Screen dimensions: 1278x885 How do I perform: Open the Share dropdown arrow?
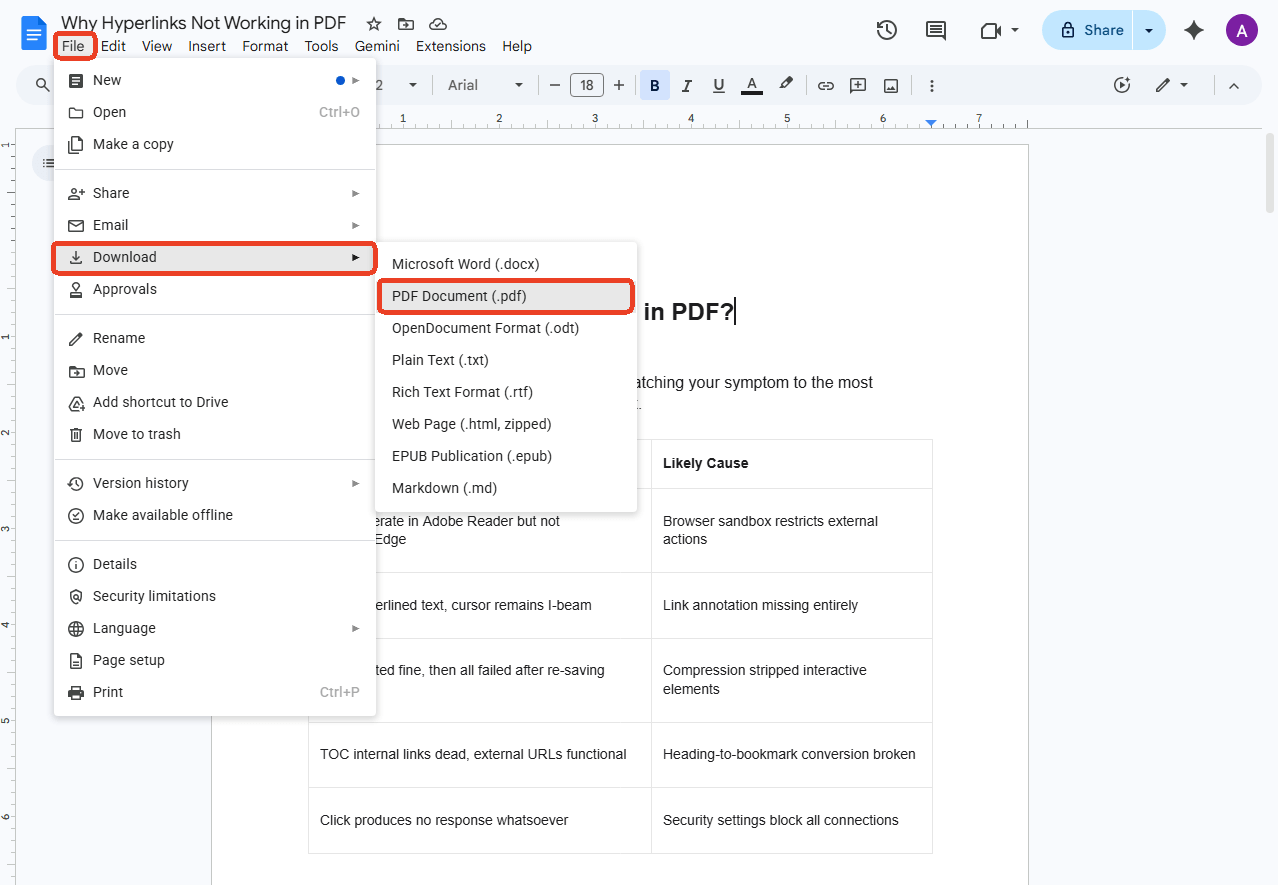pyautogui.click(x=1149, y=30)
